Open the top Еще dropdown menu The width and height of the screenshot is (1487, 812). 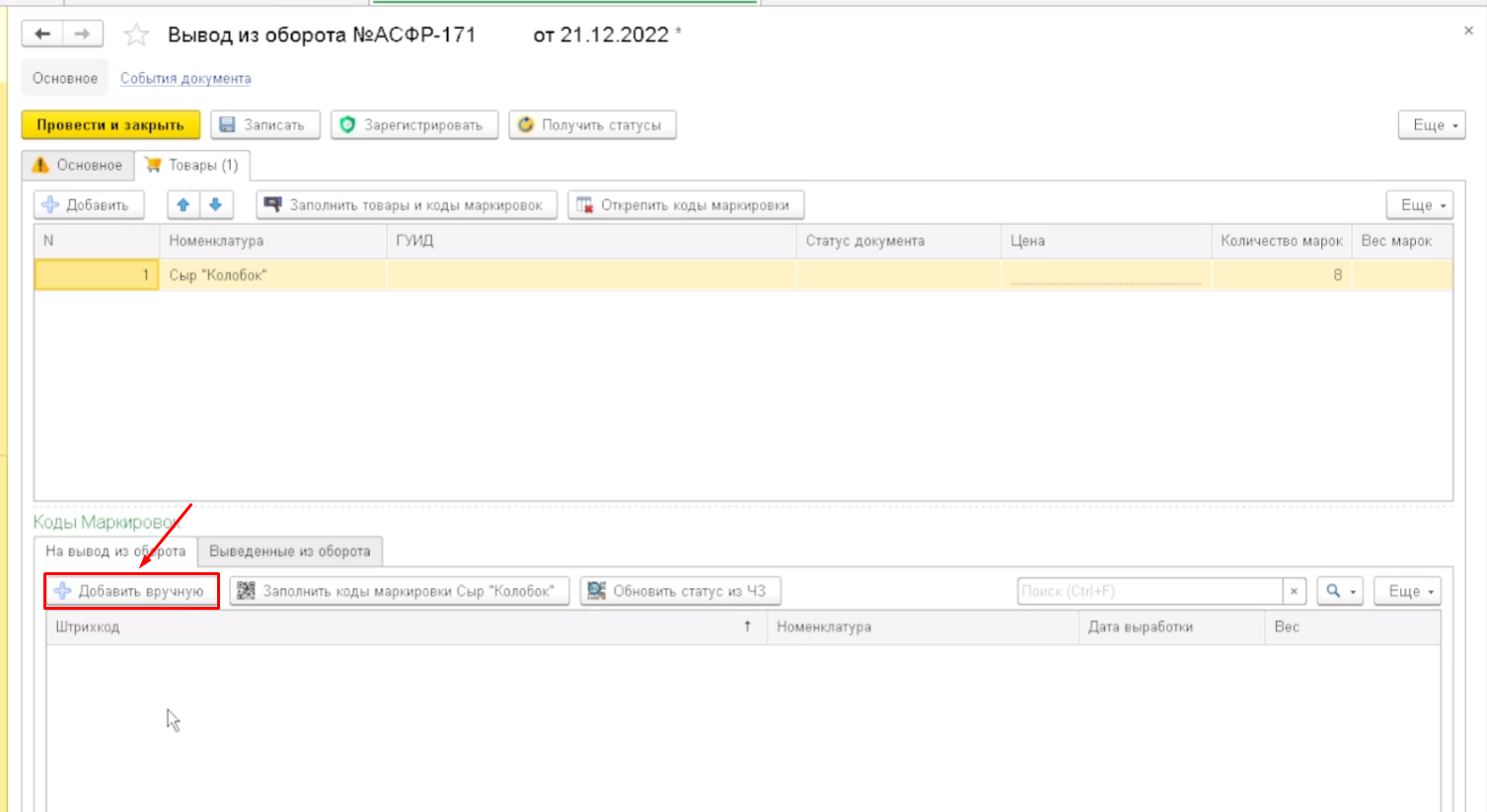[1432, 125]
